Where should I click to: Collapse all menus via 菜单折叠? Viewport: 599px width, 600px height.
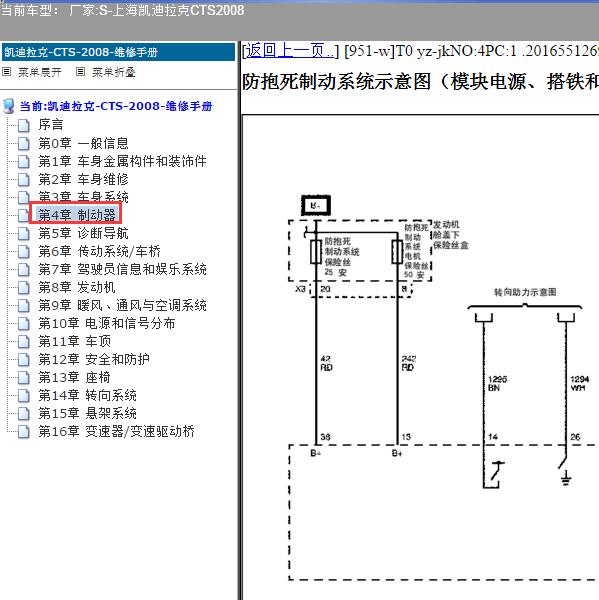114,72
